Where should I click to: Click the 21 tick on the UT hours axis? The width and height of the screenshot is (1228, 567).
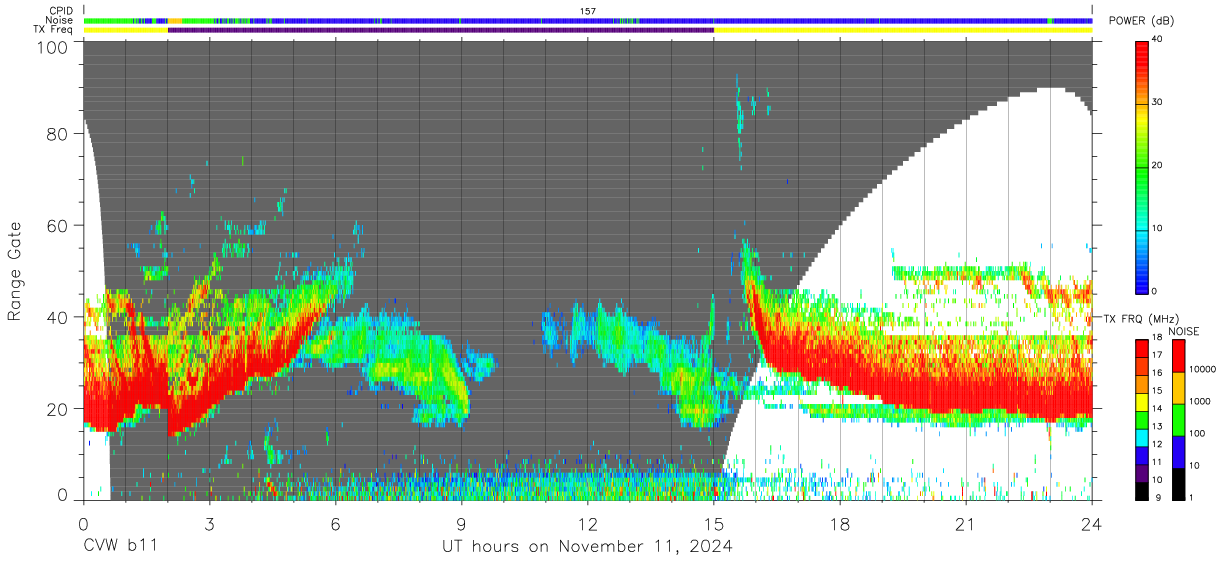[x=966, y=524]
